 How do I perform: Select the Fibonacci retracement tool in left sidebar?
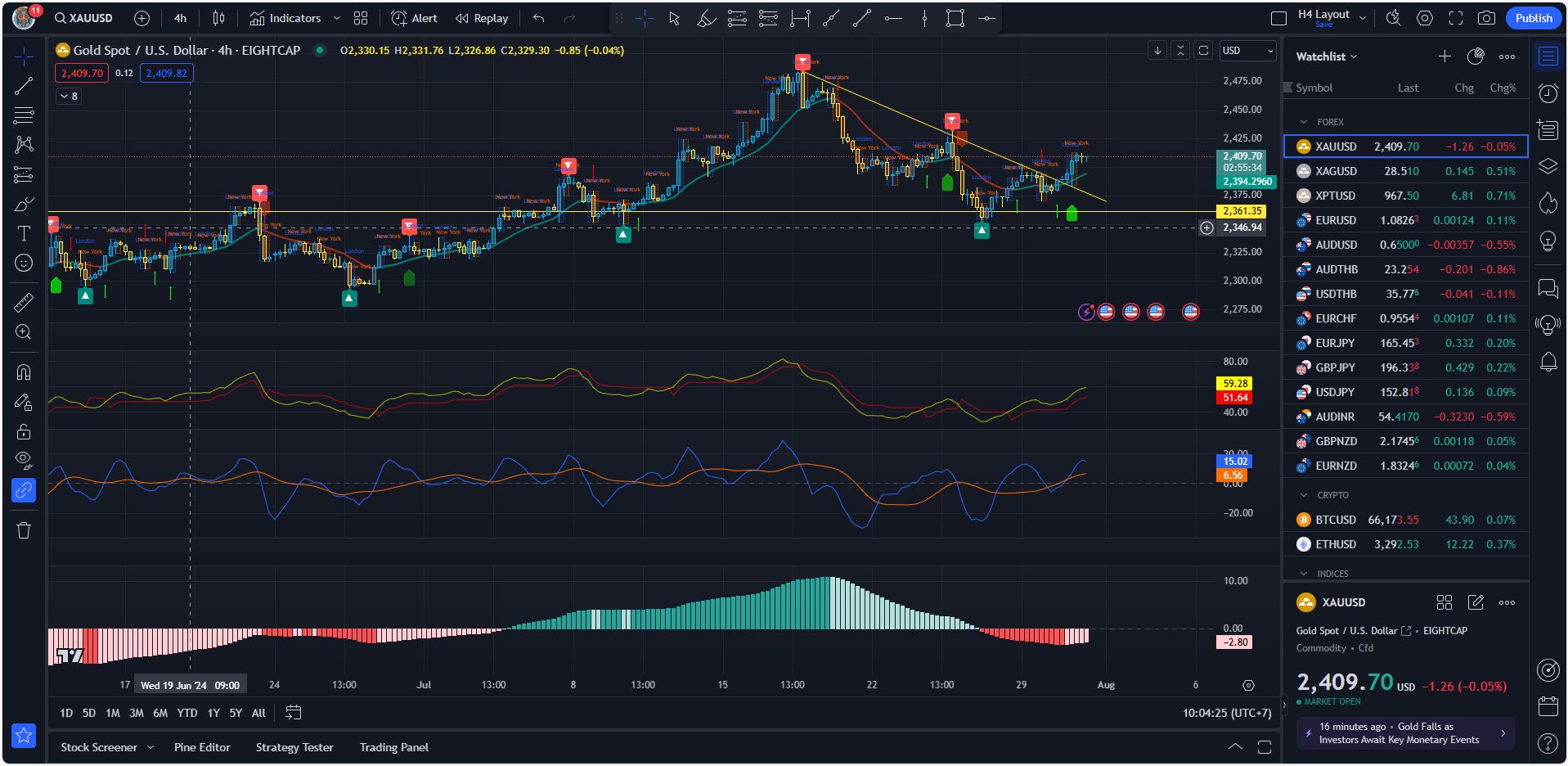coord(24,115)
